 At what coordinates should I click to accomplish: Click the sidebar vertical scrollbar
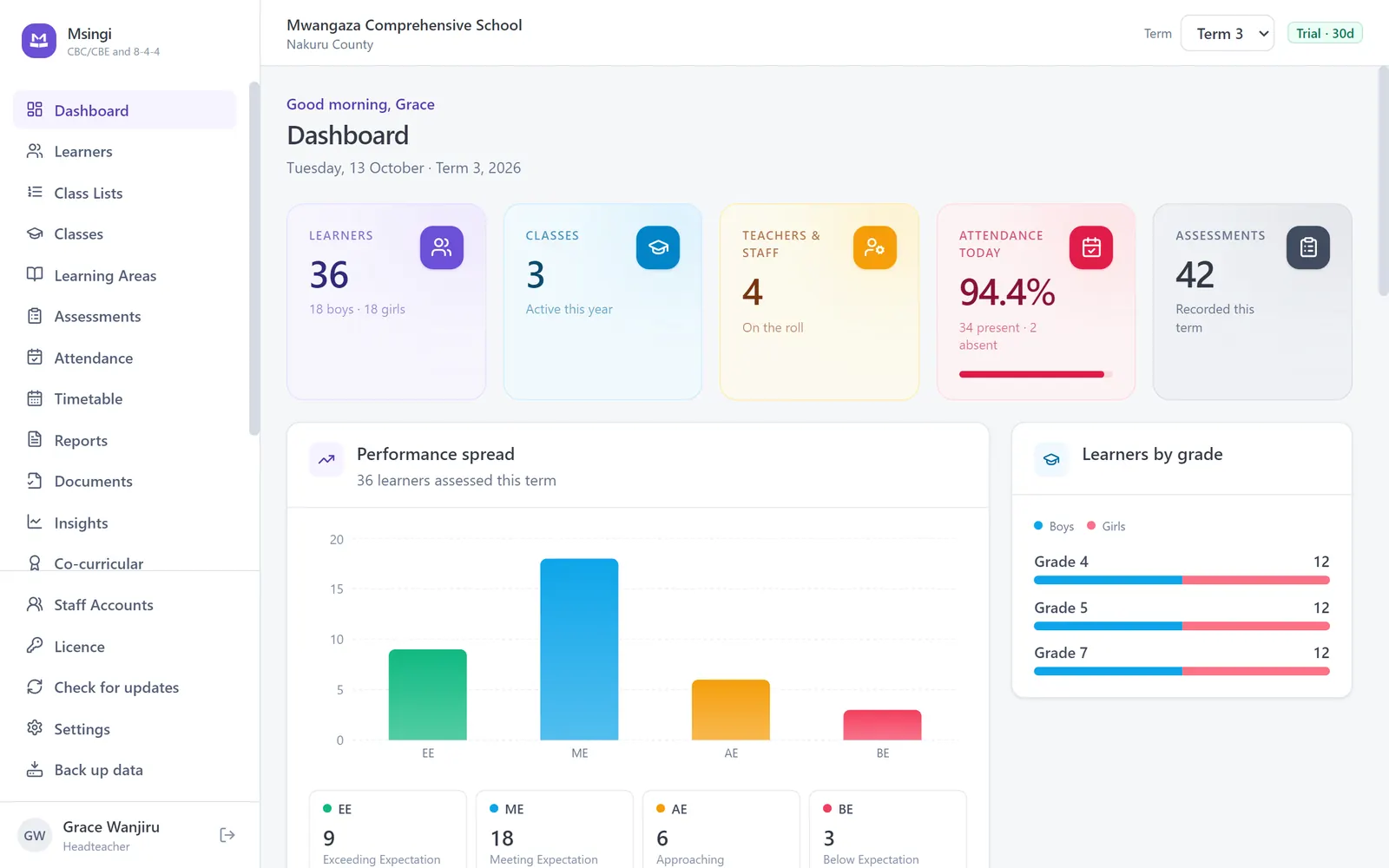click(x=254, y=259)
